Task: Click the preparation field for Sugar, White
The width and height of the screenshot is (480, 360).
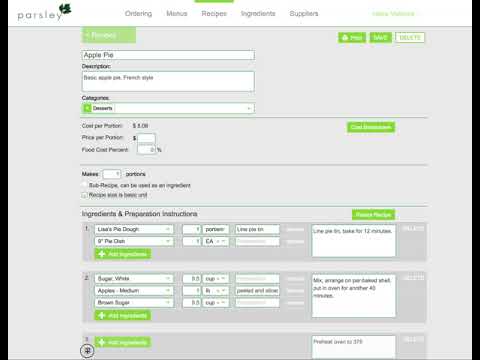Action: coord(257,279)
